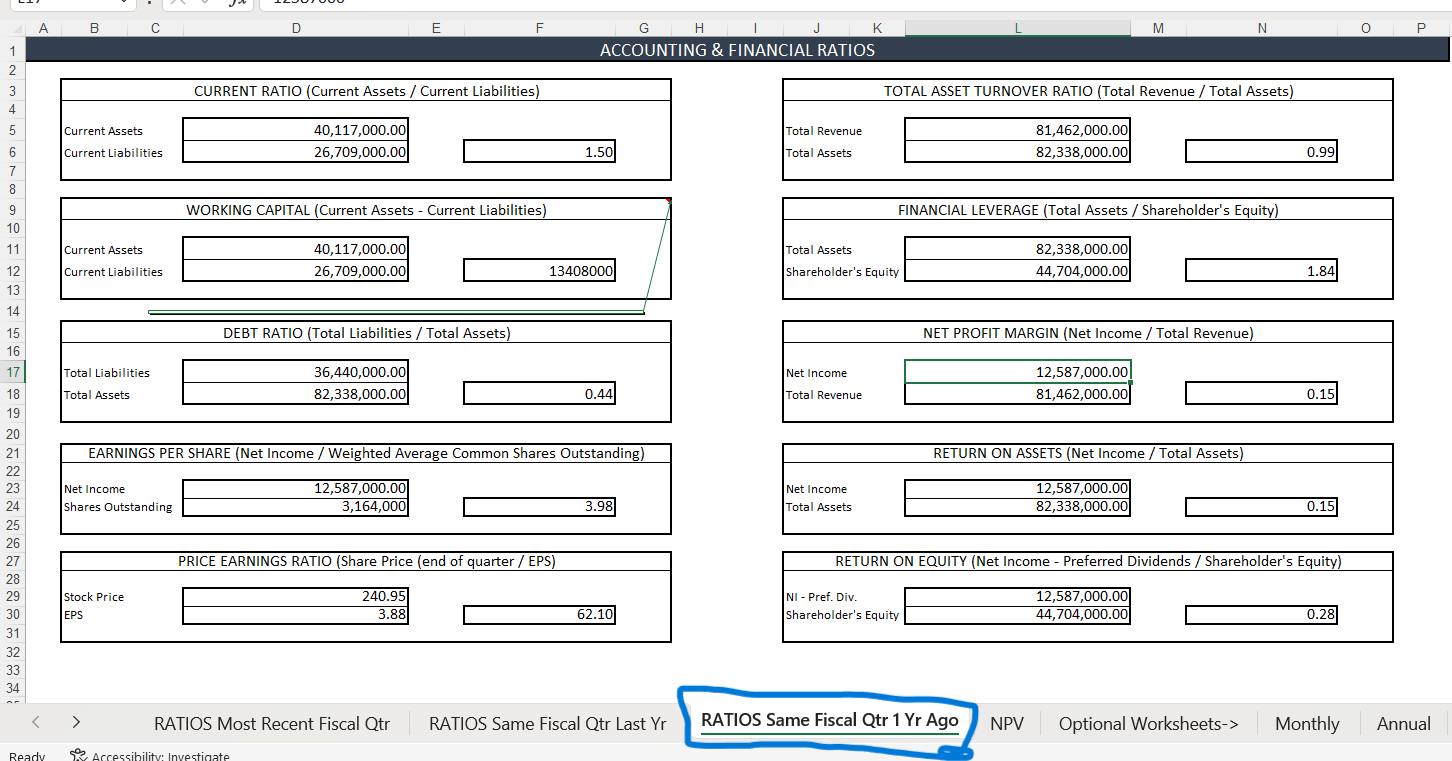Screen dimensions: 1452x761
Task: Select the Return on Assets result 0.15
Action: point(1261,506)
